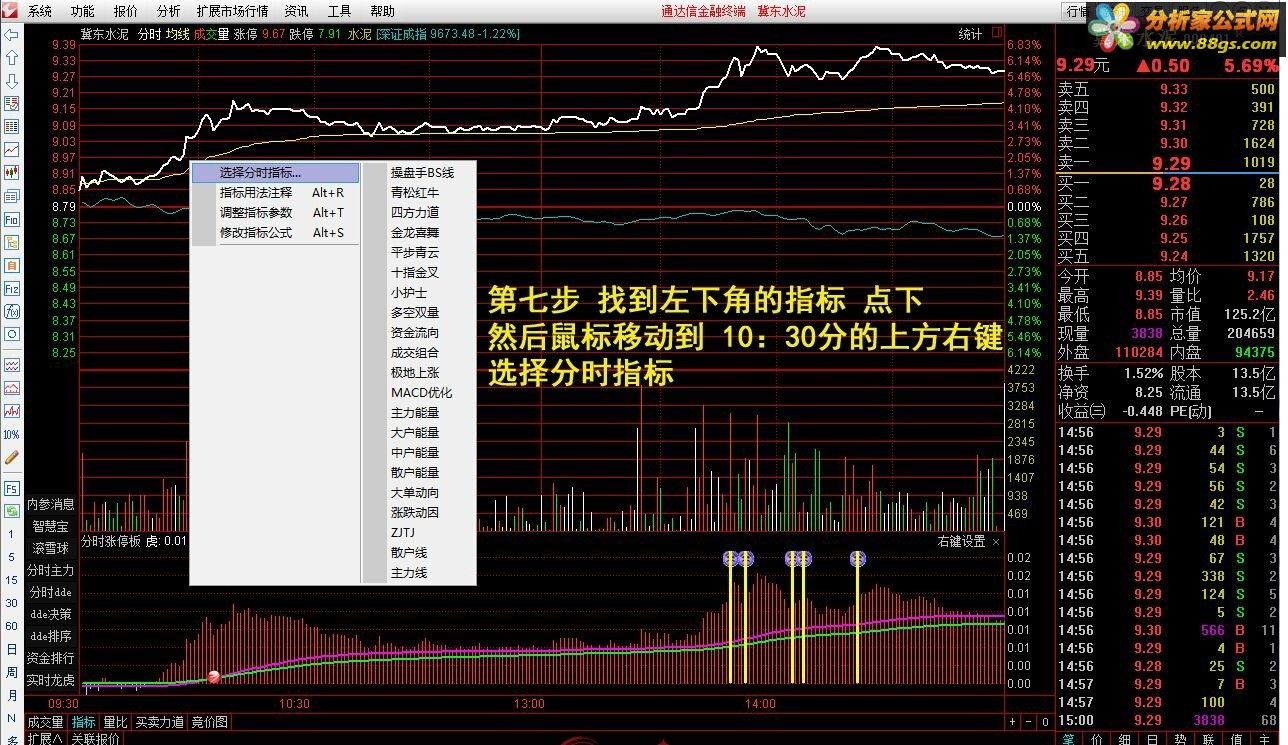The height and width of the screenshot is (745, 1288).
Task: Click the 智慧宝 indicator button
Action: point(50,526)
